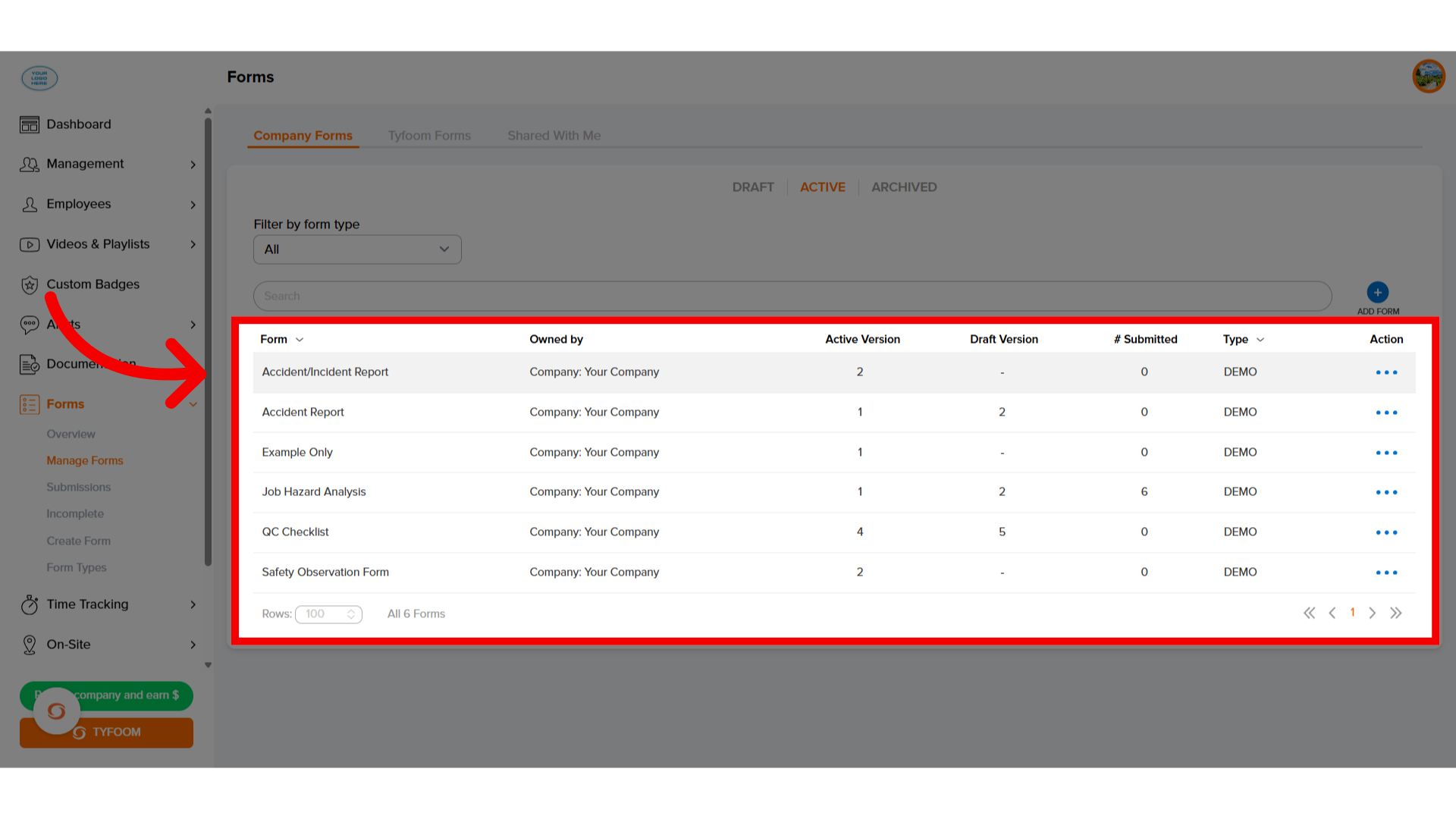The image size is (1456, 819).
Task: Click the company logo icon
Action: 39,78
